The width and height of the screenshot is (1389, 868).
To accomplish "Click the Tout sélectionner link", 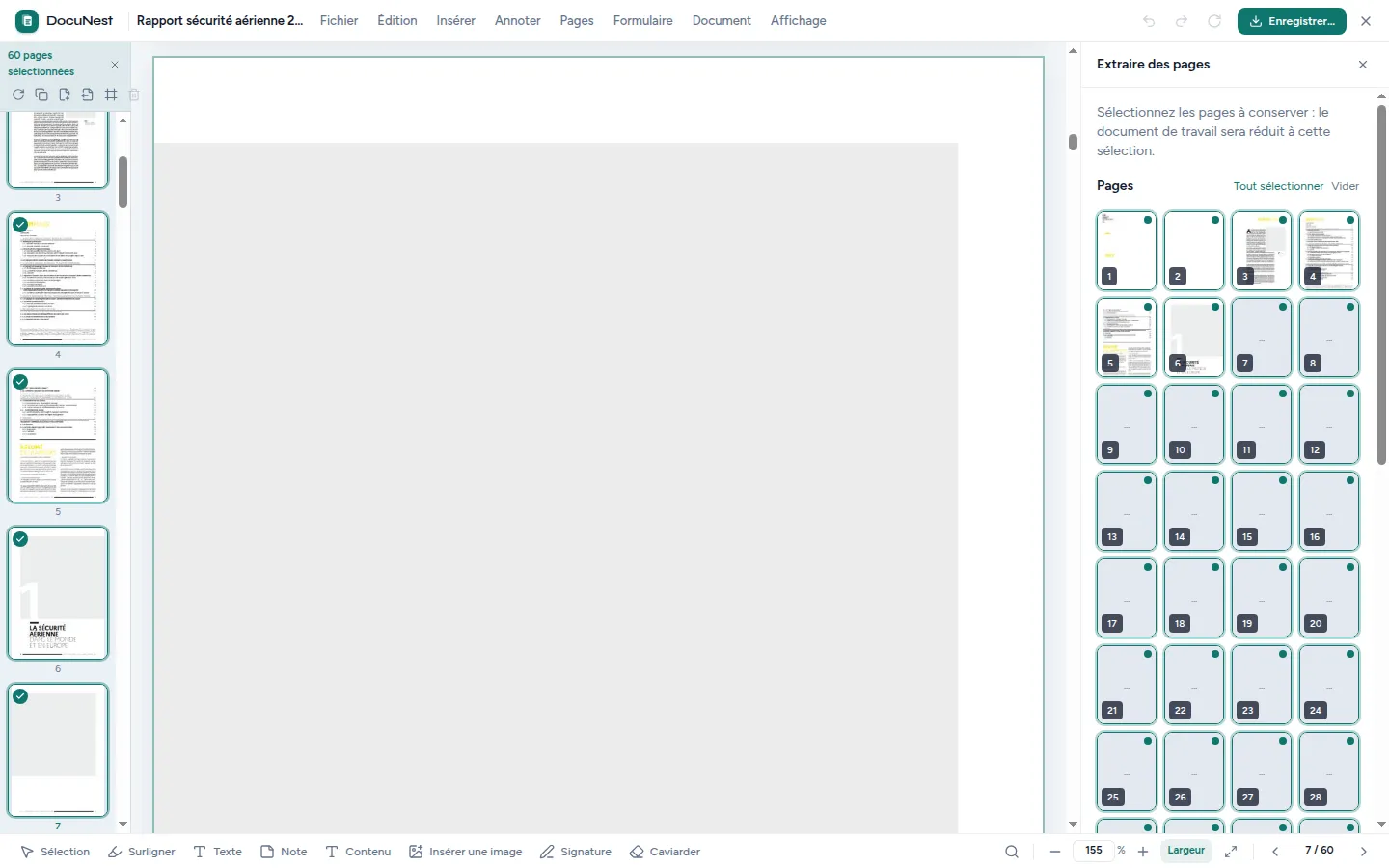I will point(1278,186).
